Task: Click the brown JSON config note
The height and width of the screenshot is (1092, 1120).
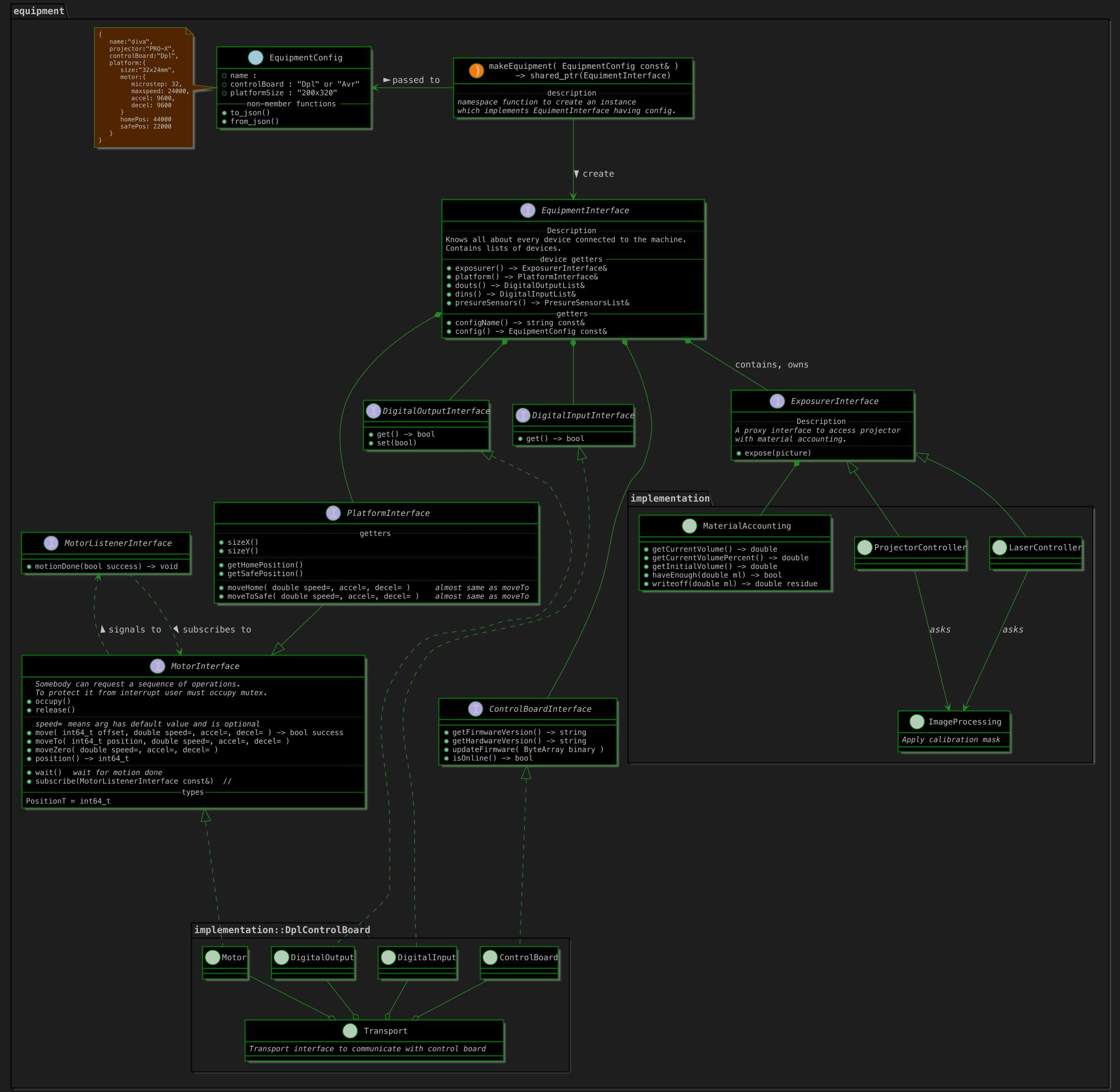Action: pyautogui.click(x=143, y=87)
